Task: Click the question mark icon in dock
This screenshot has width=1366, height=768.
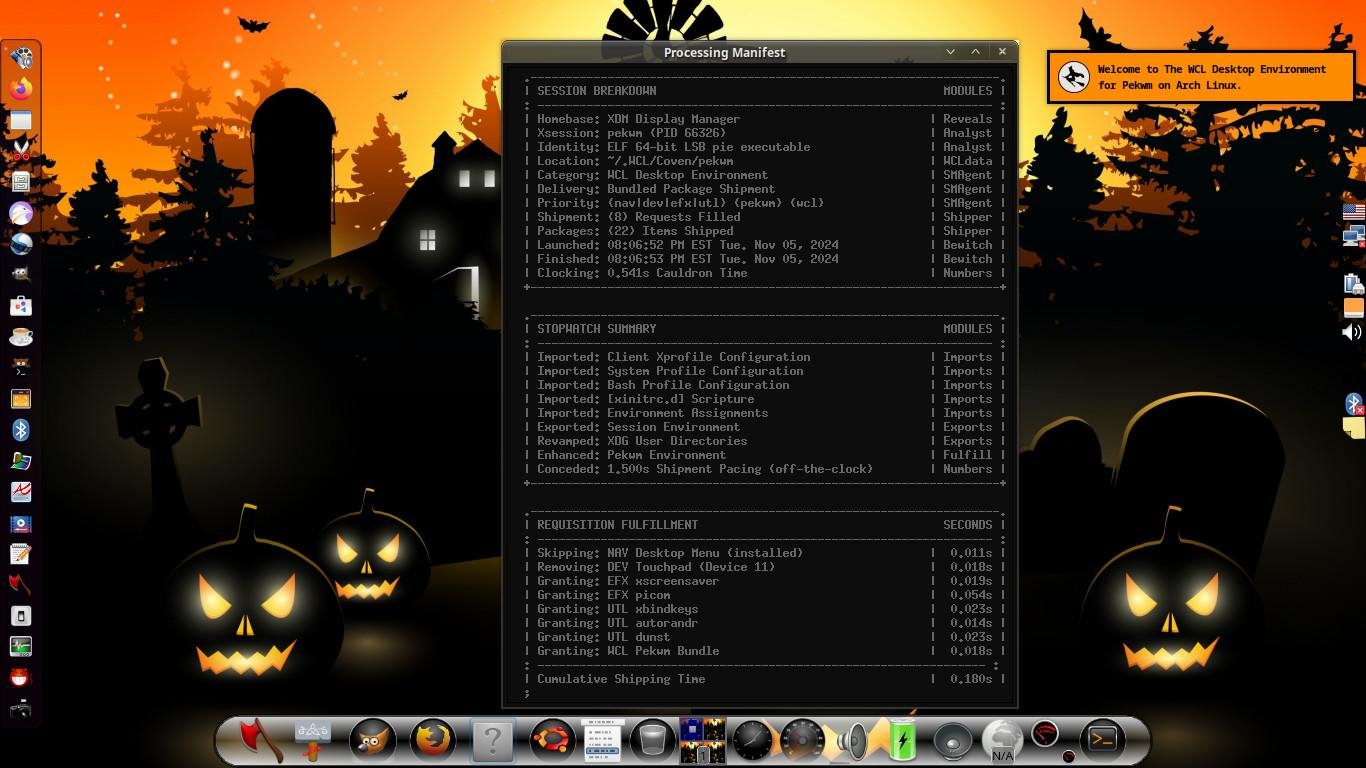Action: click(x=492, y=741)
